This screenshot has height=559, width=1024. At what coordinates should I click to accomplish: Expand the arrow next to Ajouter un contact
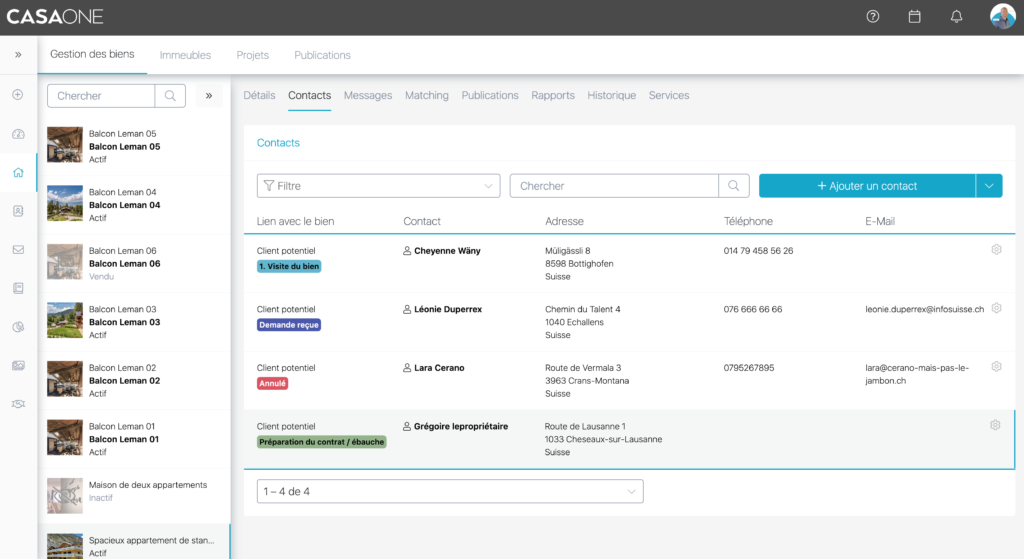[x=989, y=186]
